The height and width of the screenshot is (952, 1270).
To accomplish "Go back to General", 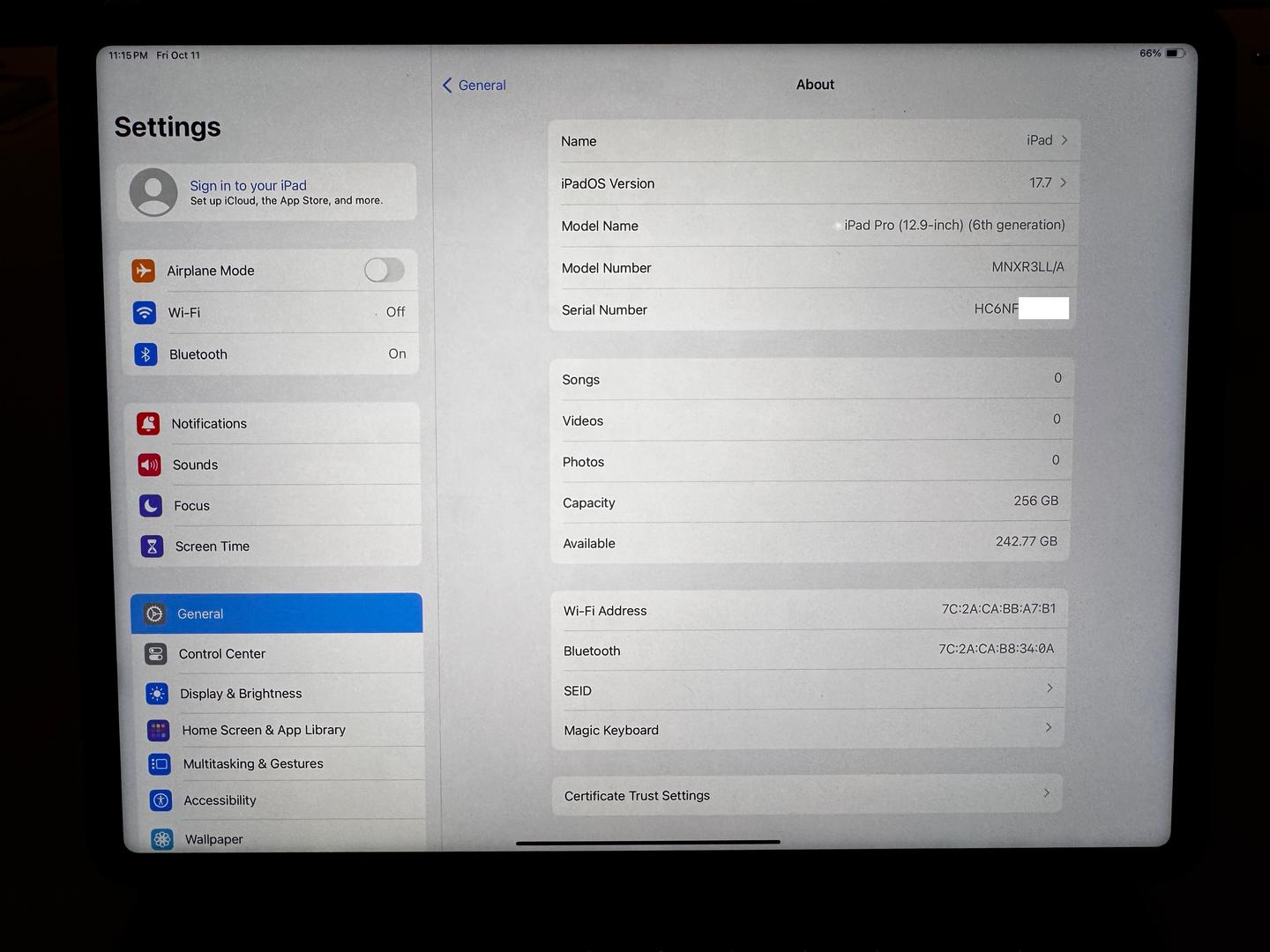I will tap(474, 86).
